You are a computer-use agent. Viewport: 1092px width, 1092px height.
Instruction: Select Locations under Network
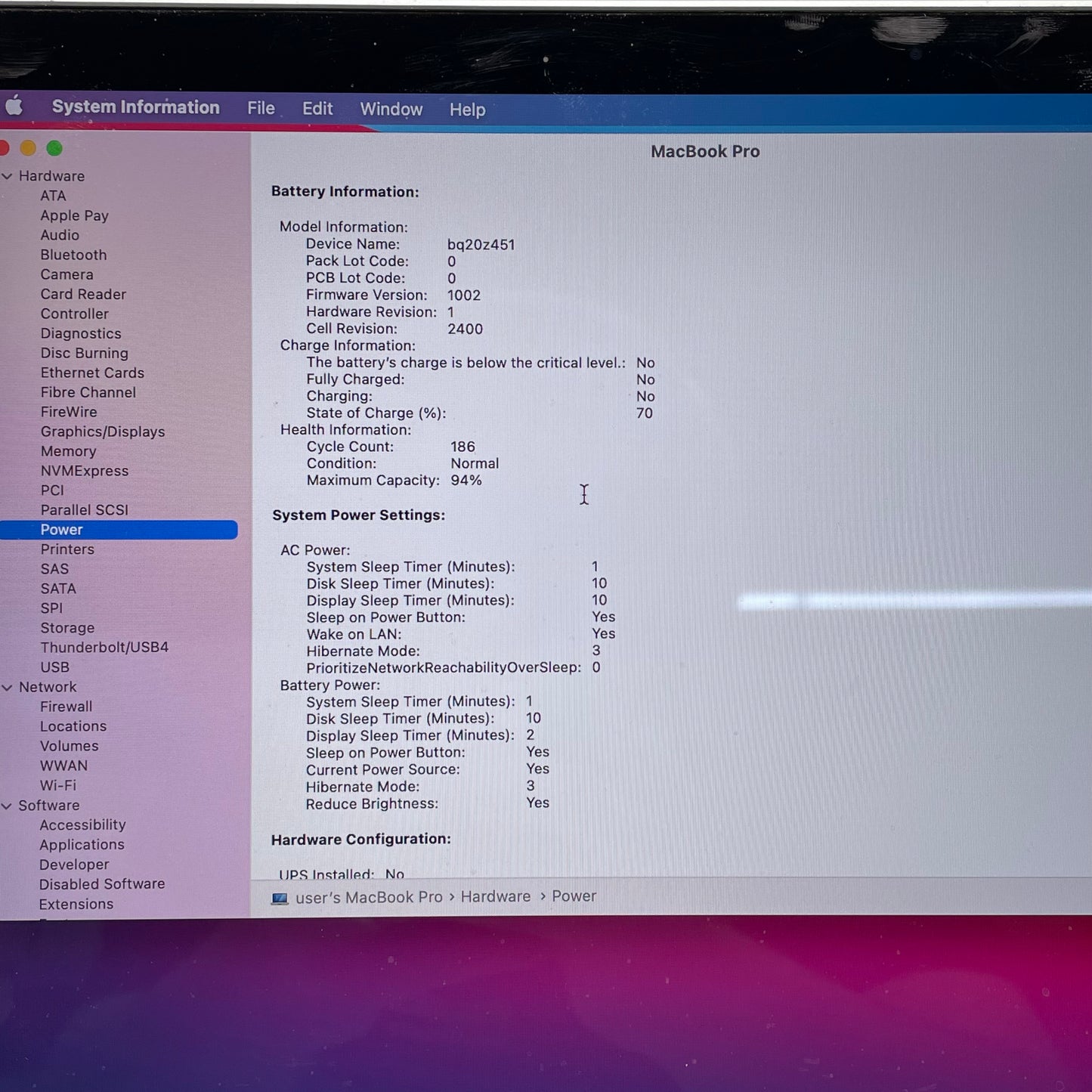(73, 726)
